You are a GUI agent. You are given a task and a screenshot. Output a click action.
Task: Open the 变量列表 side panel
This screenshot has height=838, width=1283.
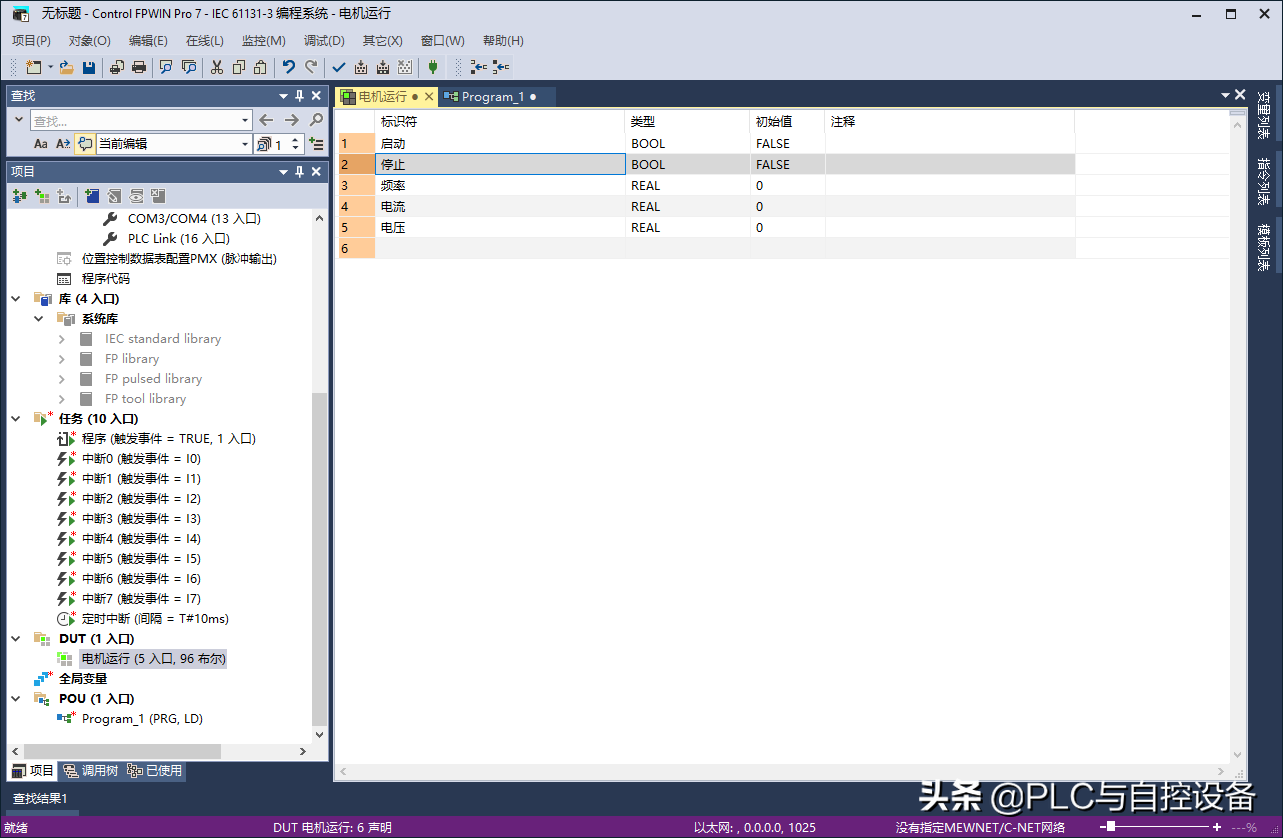click(x=1264, y=115)
